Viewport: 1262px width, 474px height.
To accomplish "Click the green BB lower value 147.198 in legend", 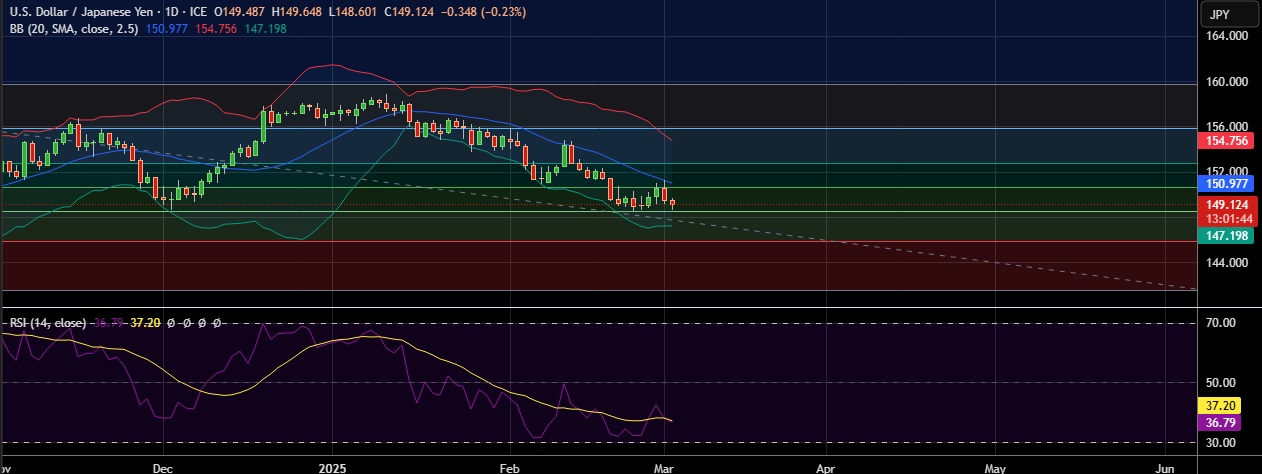I will click(265, 28).
